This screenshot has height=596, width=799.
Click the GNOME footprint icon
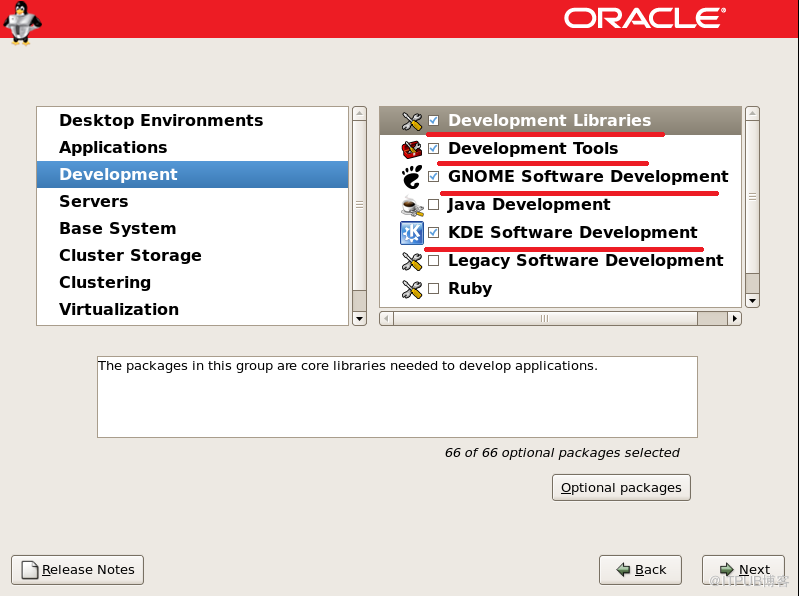[x=412, y=177]
